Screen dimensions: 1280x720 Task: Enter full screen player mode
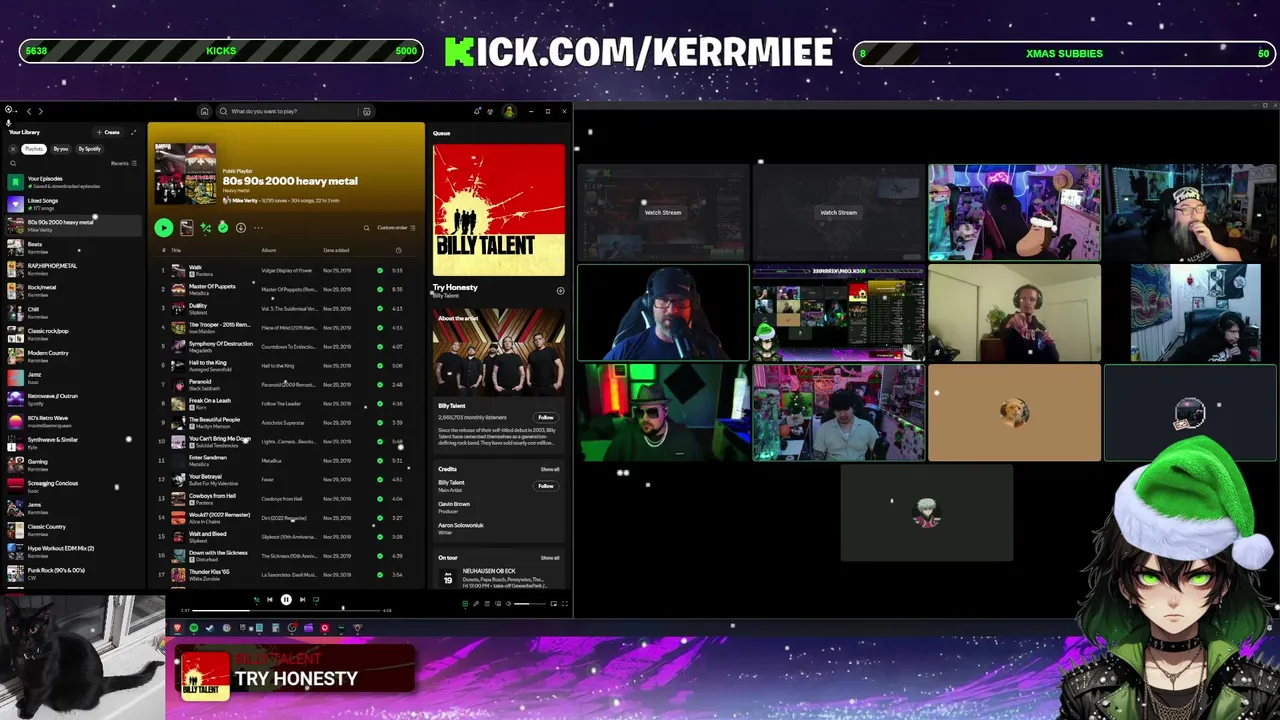point(565,604)
